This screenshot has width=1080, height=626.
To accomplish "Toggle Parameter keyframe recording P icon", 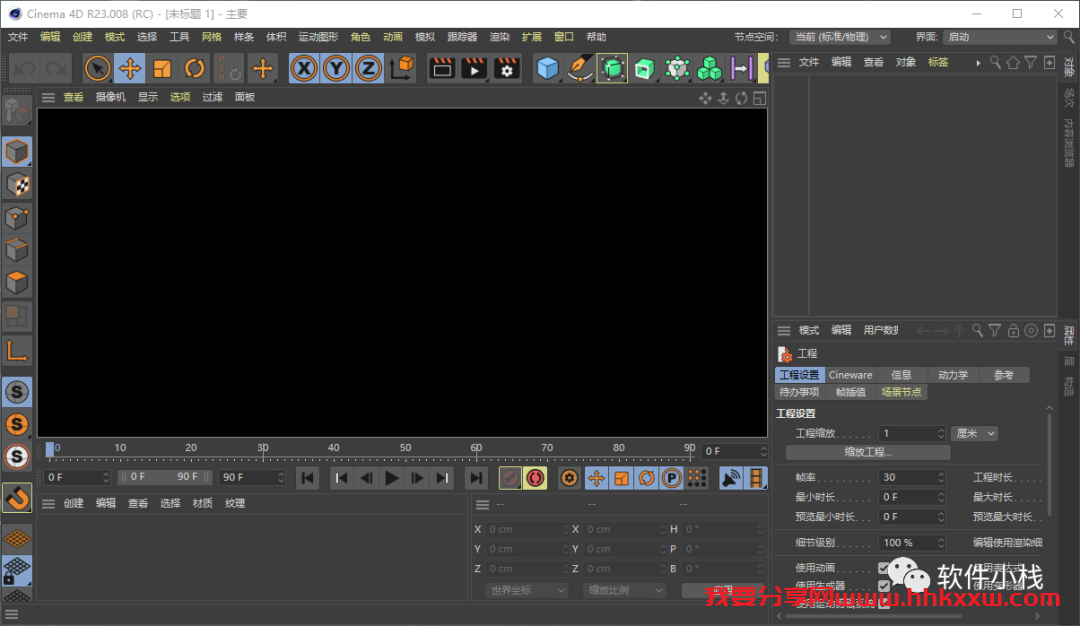I will click(672, 478).
